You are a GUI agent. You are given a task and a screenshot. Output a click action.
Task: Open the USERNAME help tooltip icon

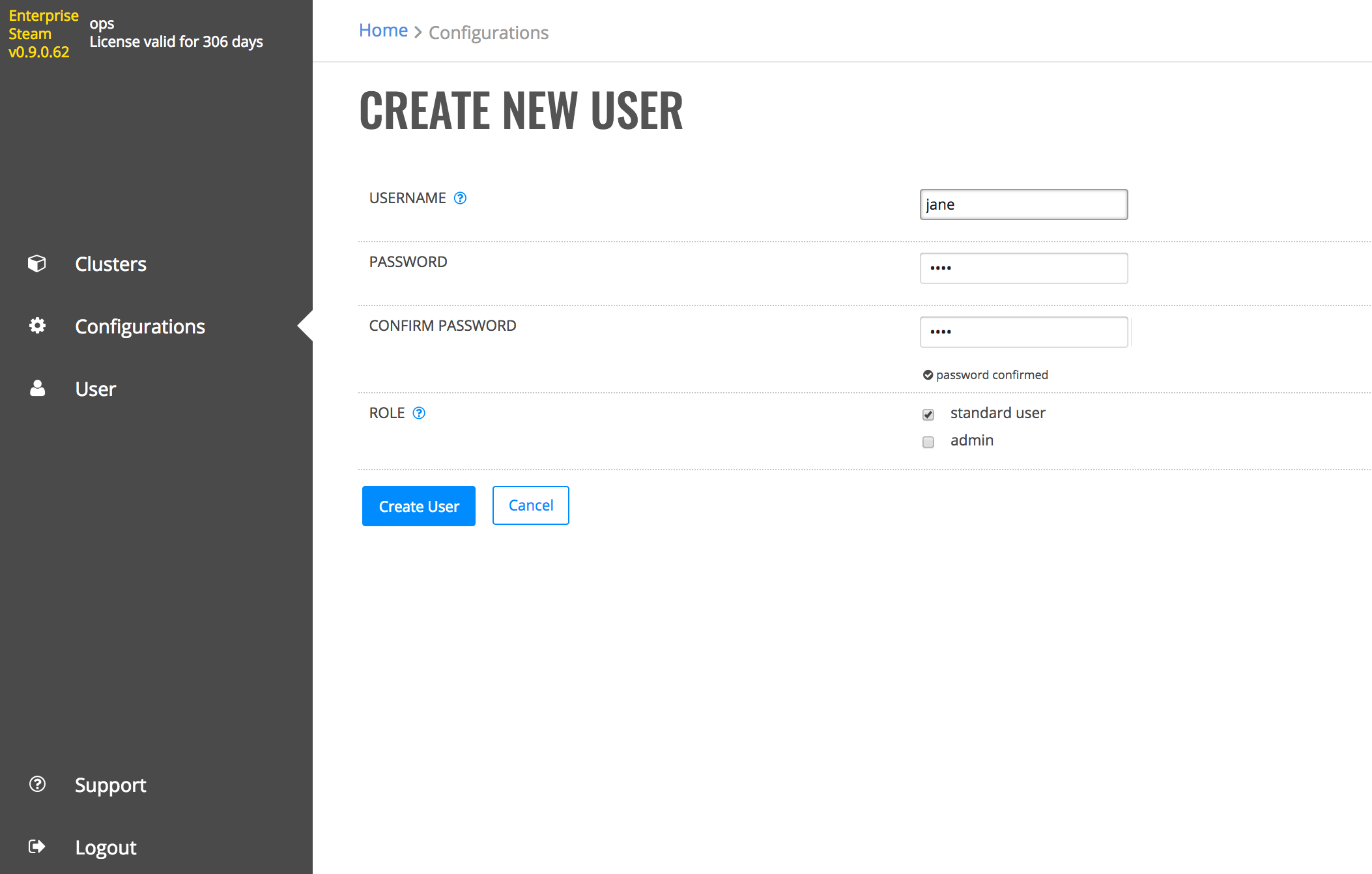460,198
